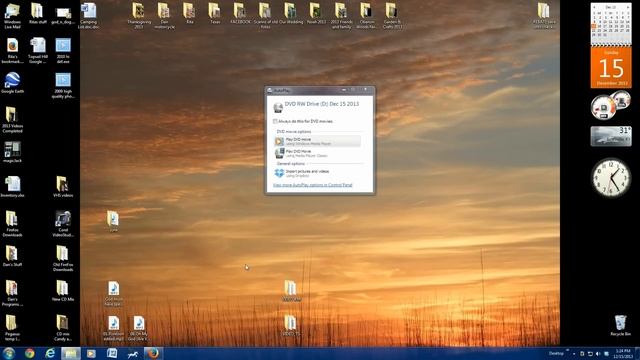Viewport: 640px width, 360px height.
Task: Select the VIDEO_TS folder on desktop
Action: tap(291, 325)
